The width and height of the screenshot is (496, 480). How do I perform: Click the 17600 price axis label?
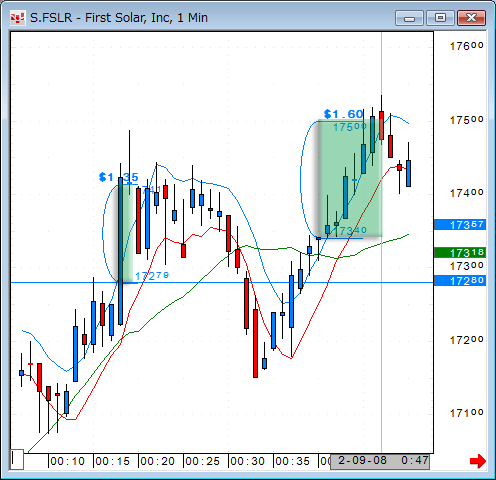(x=466, y=46)
